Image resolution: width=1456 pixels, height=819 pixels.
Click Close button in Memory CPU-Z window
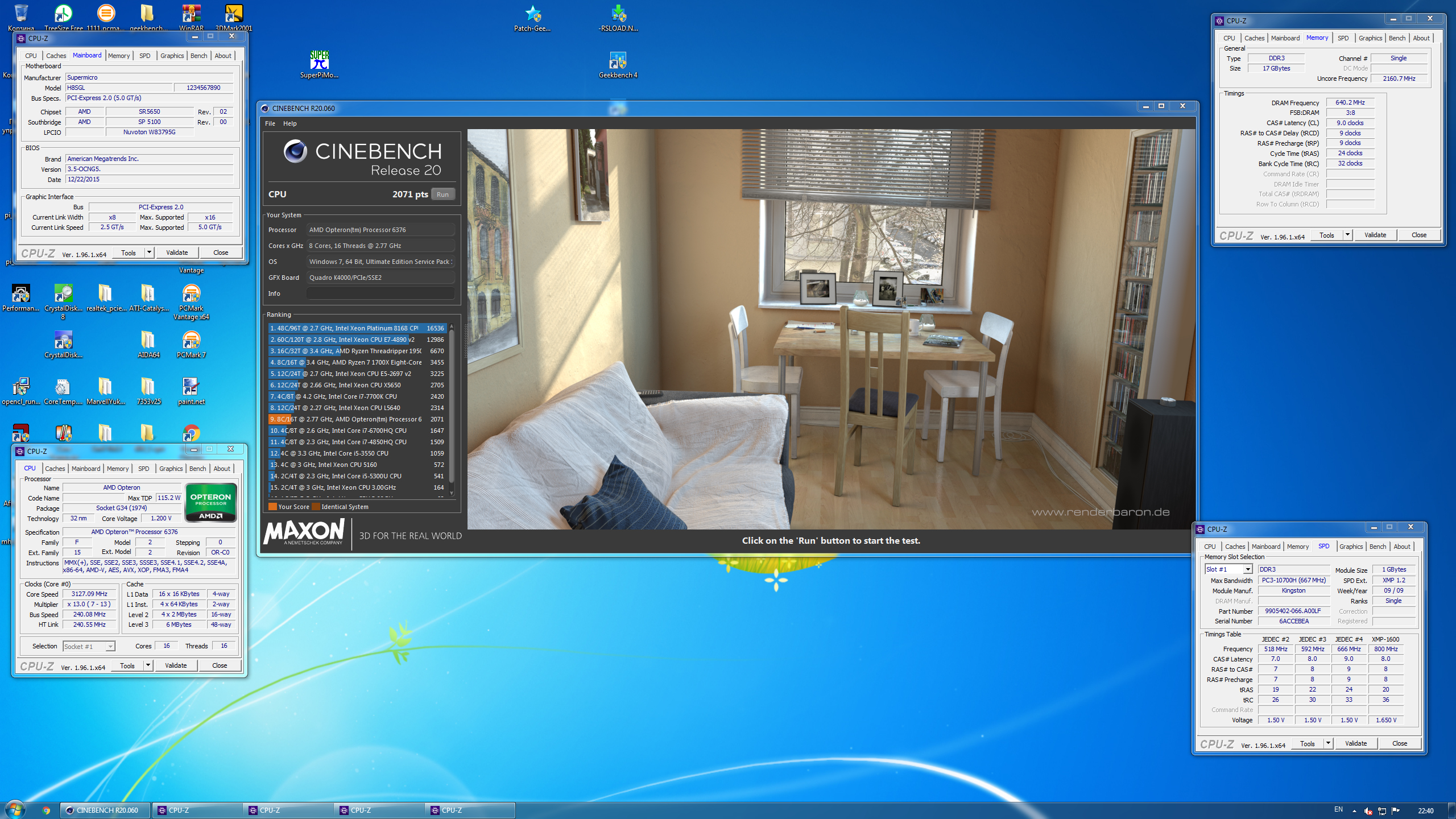point(1419,235)
